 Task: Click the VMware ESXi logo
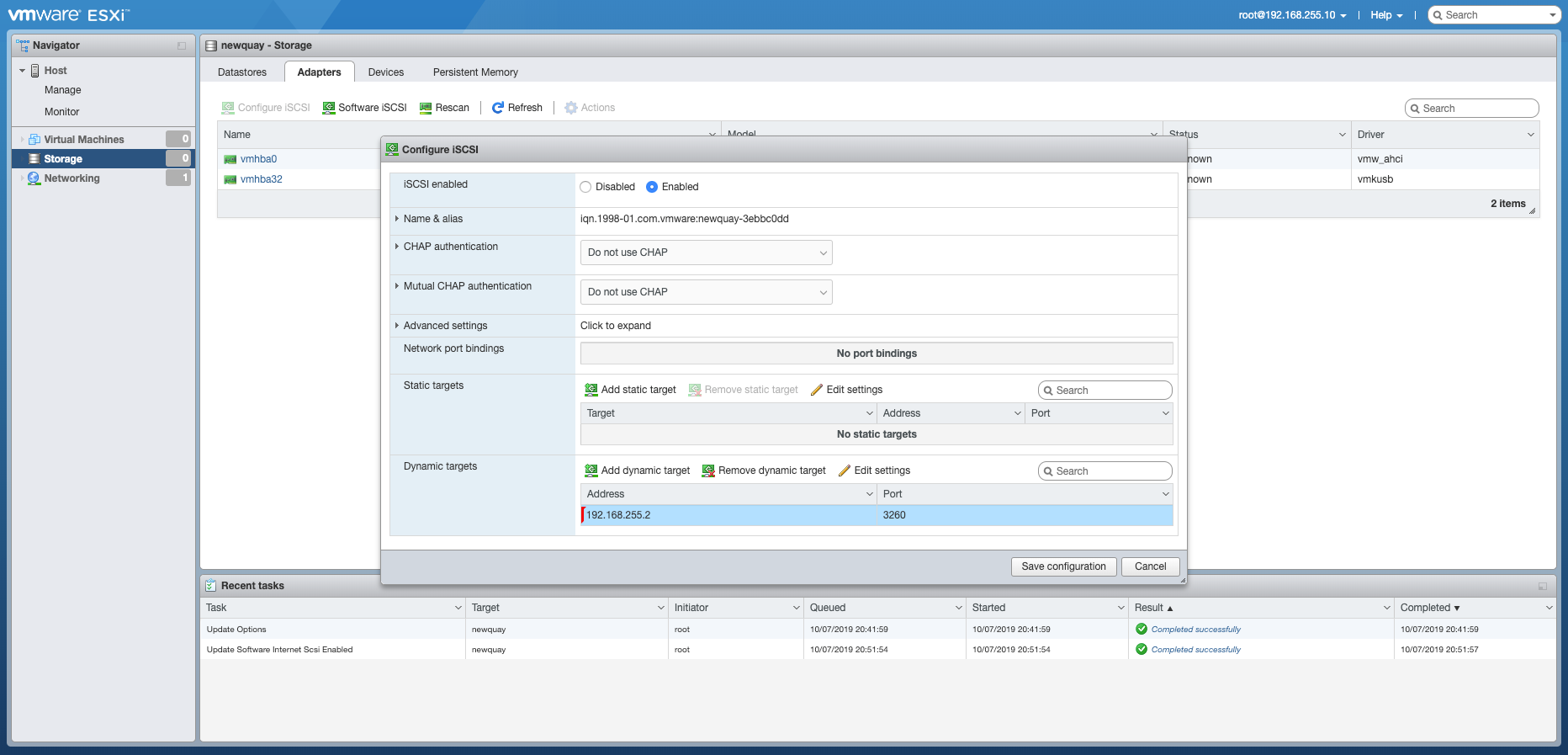[69, 15]
